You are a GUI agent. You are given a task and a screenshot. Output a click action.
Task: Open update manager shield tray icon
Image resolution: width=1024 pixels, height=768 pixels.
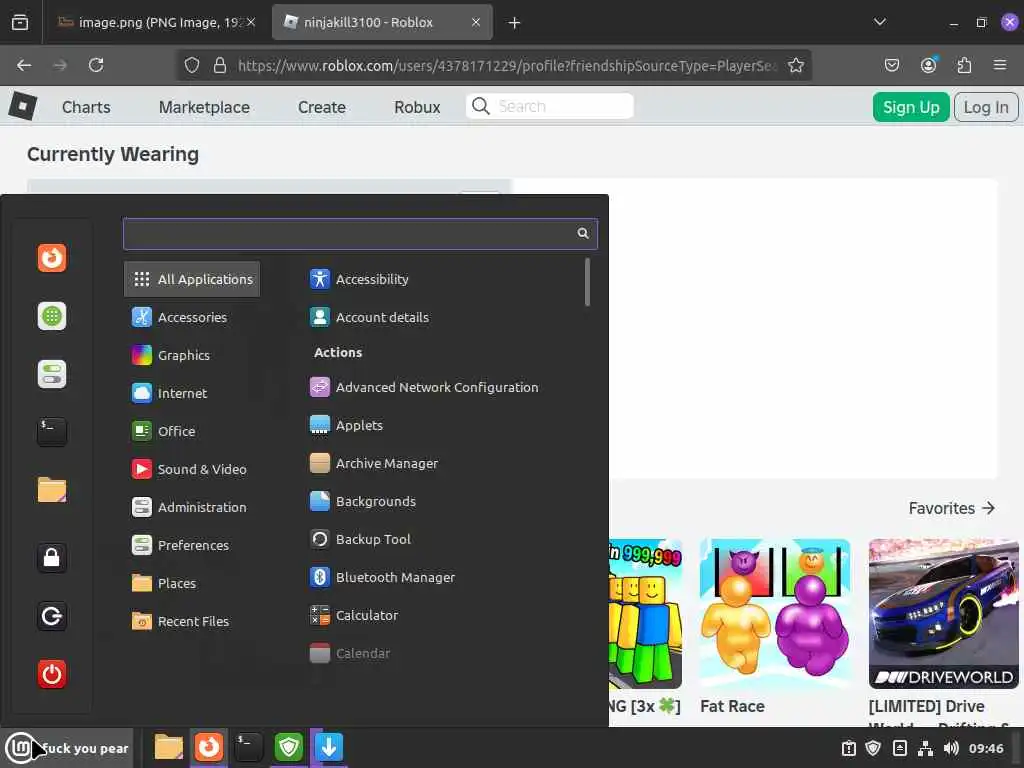point(873,748)
